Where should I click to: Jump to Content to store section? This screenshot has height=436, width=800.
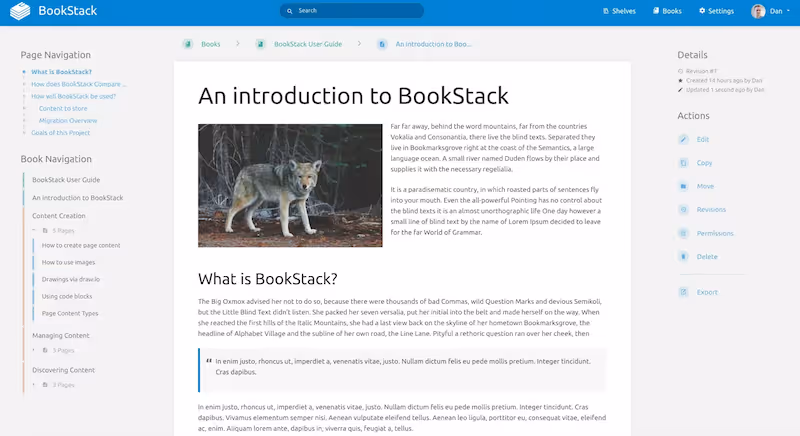coord(63,109)
